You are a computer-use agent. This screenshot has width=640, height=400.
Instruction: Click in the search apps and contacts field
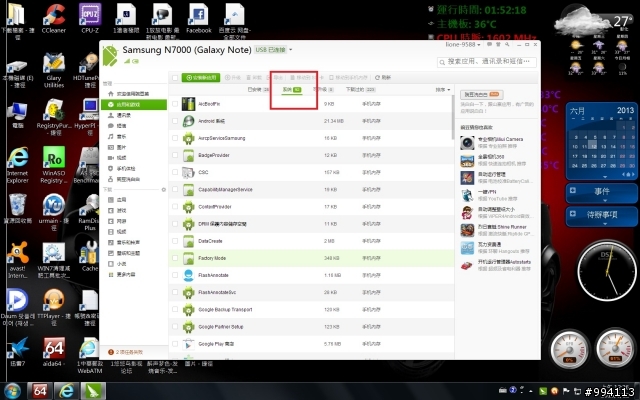click(487, 62)
